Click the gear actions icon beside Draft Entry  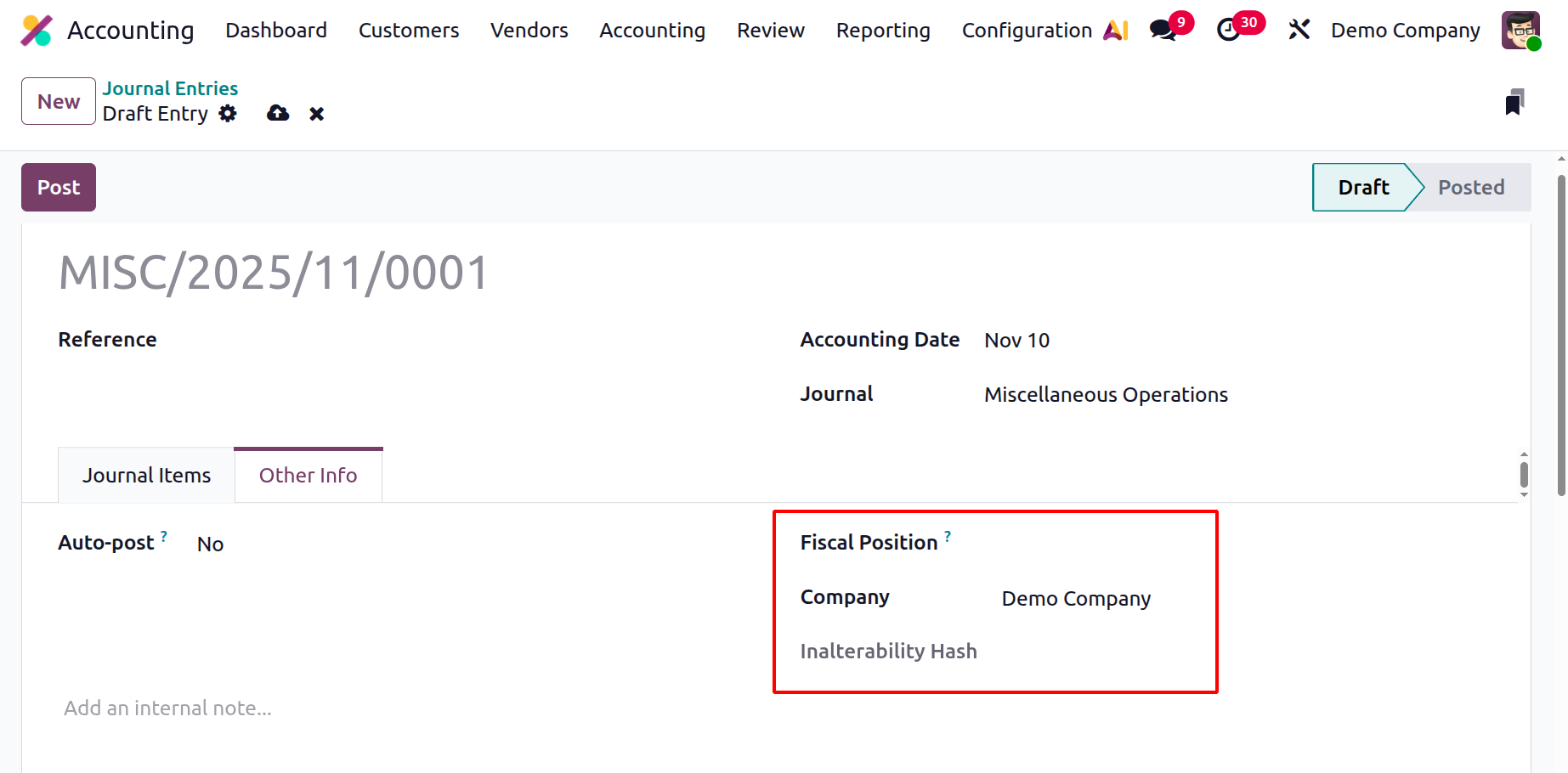tap(228, 114)
